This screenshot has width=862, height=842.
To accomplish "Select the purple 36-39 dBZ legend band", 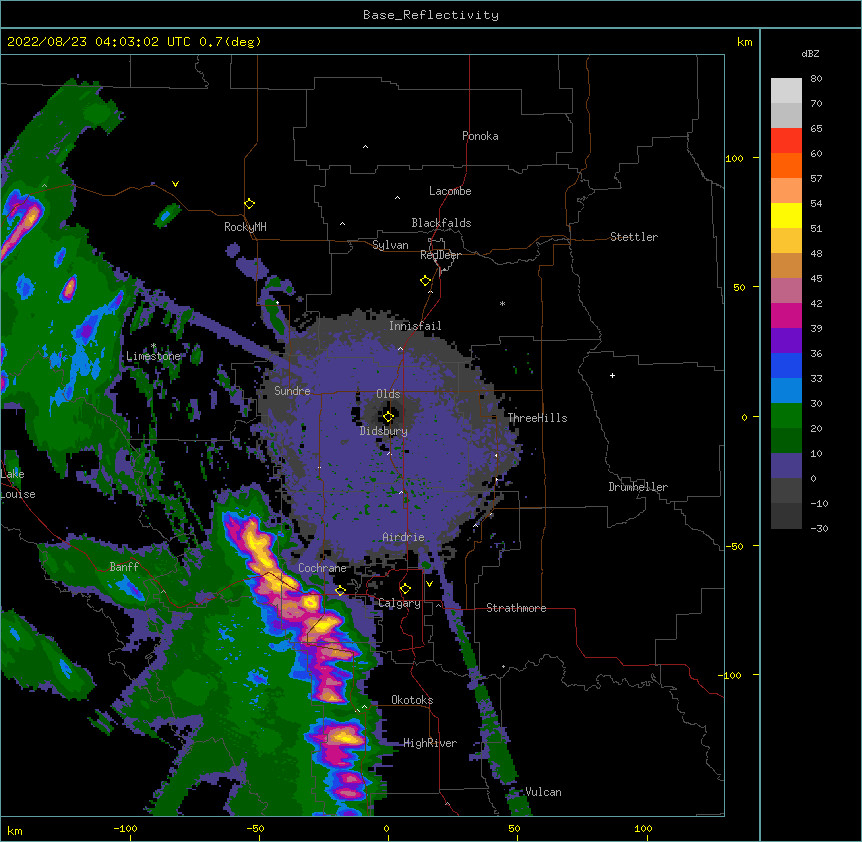I will click(x=786, y=340).
